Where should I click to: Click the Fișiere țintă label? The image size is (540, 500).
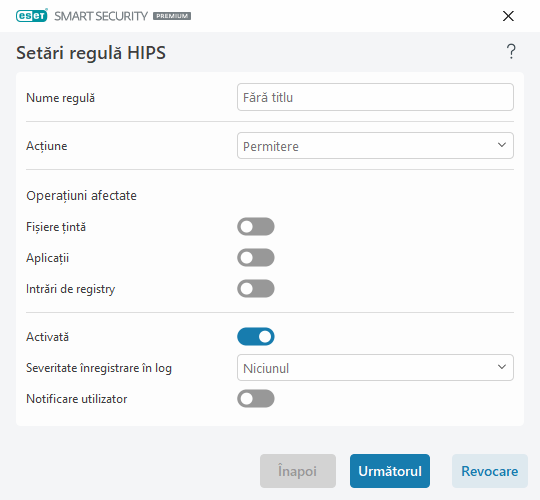[56, 227]
